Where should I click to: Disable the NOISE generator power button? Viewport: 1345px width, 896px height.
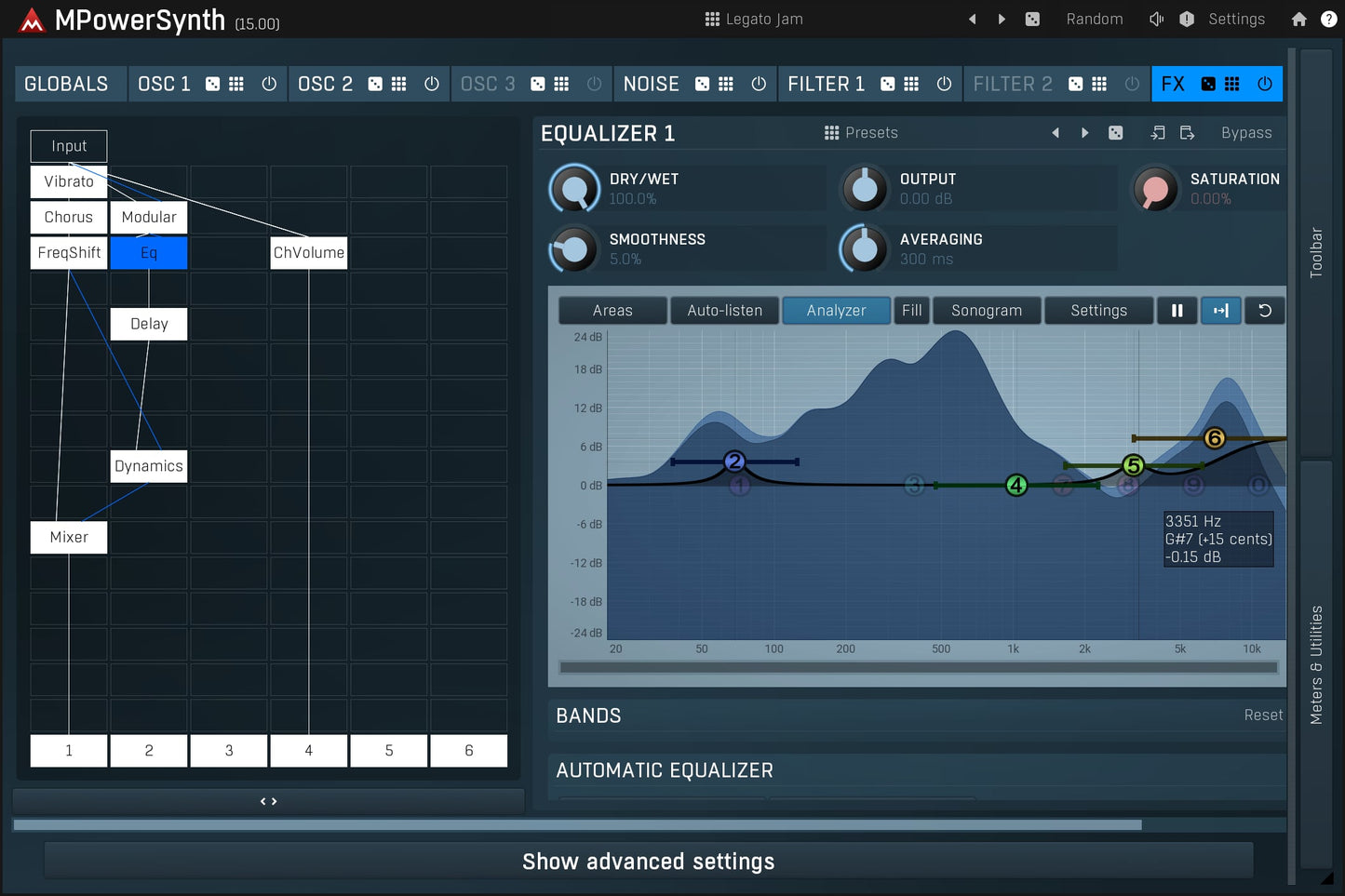tap(759, 84)
